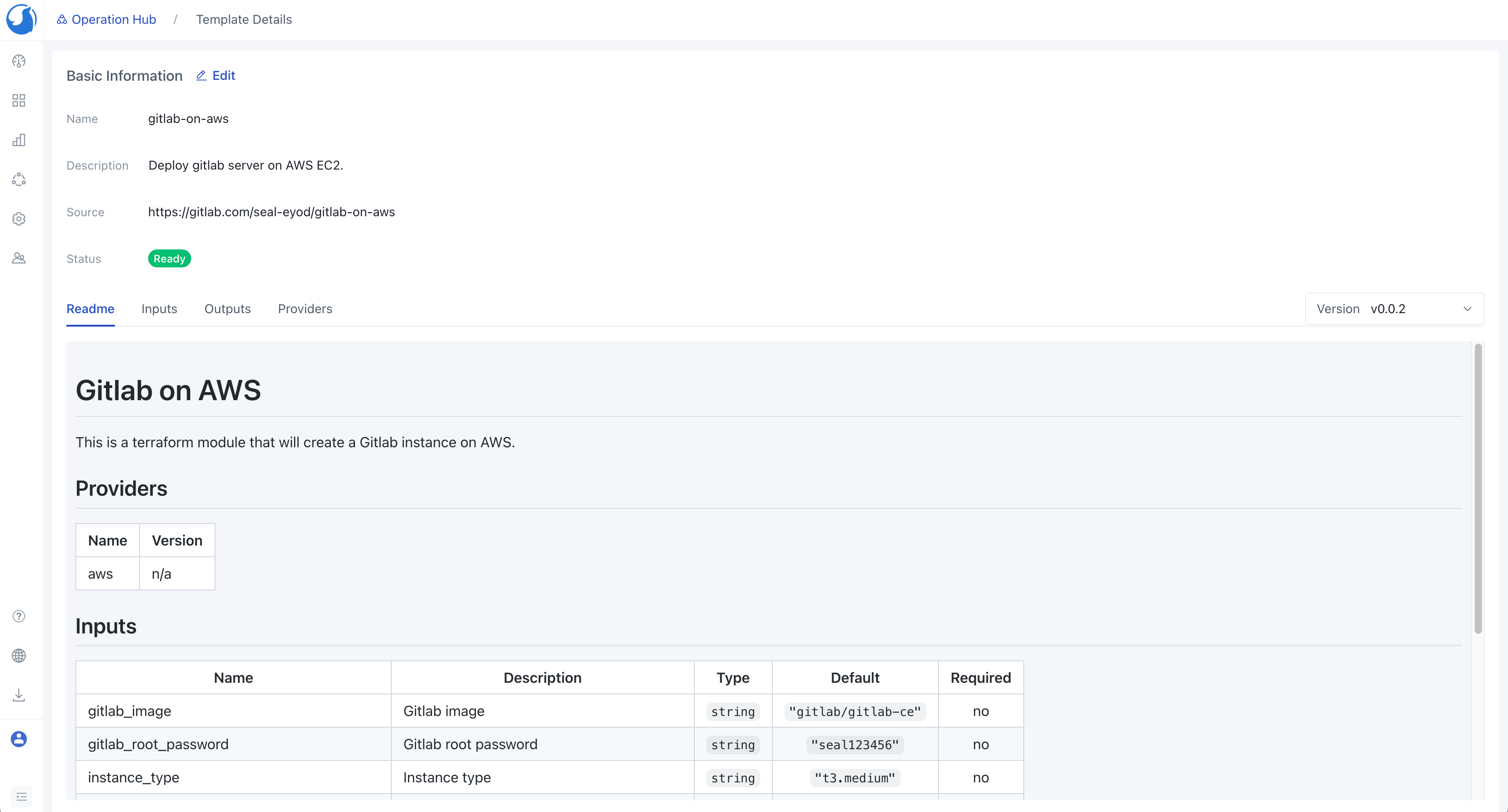Open the gear settings sidebar icon
This screenshot has width=1508, height=812.
coord(19,219)
